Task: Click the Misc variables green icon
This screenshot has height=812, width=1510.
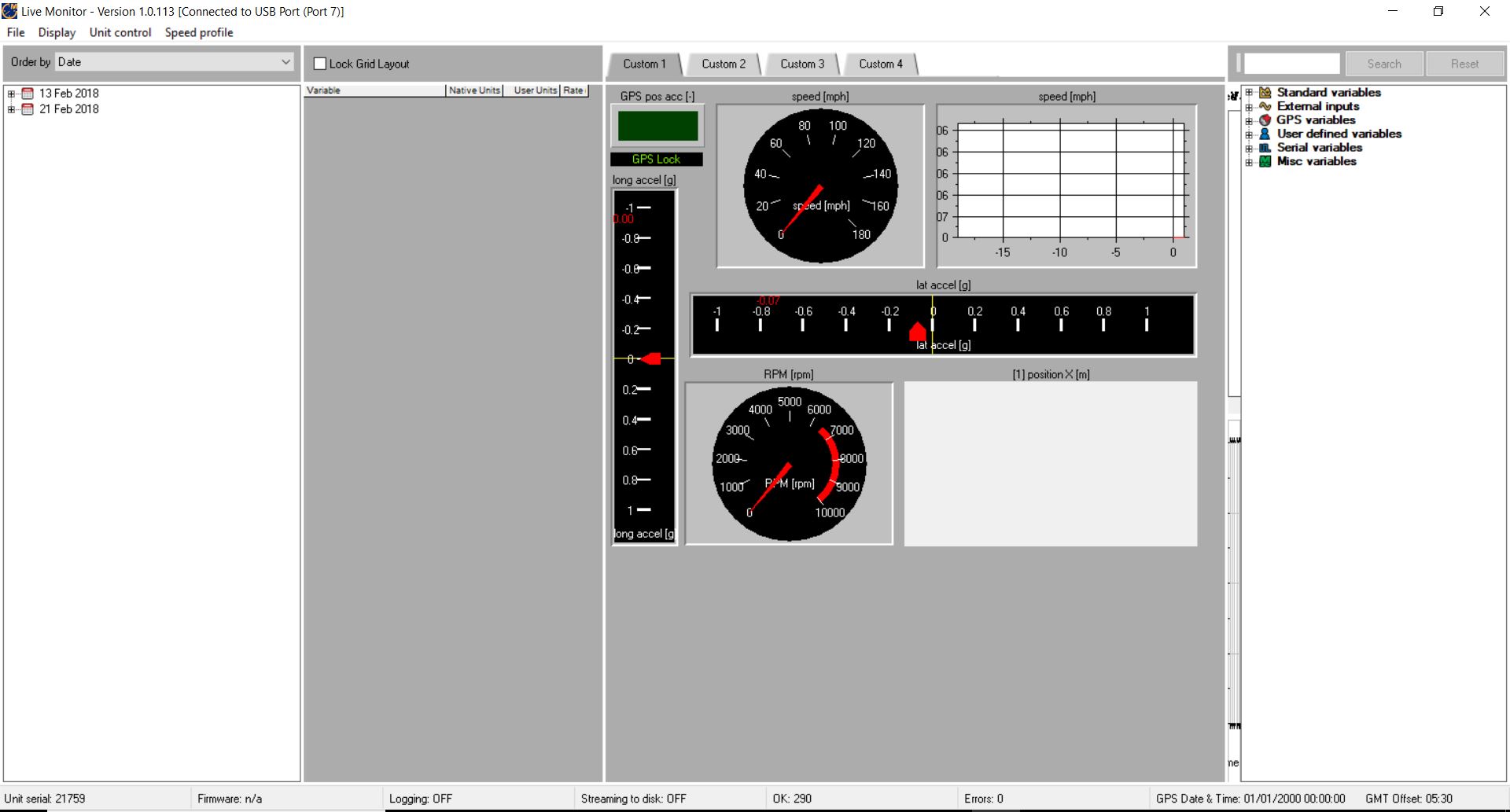Action: point(1265,161)
